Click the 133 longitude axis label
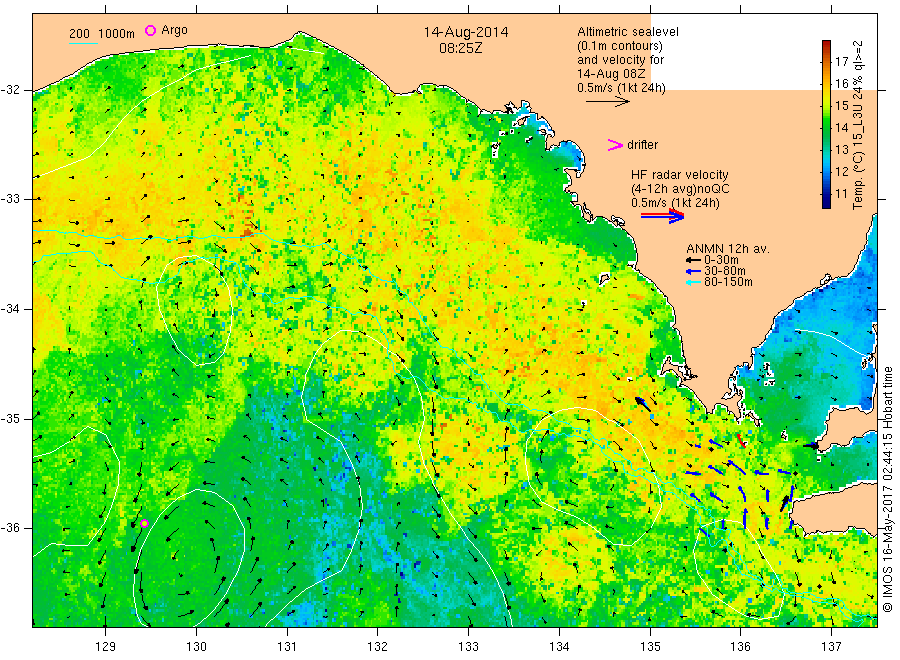This screenshot has height=660, width=900. click(x=468, y=647)
